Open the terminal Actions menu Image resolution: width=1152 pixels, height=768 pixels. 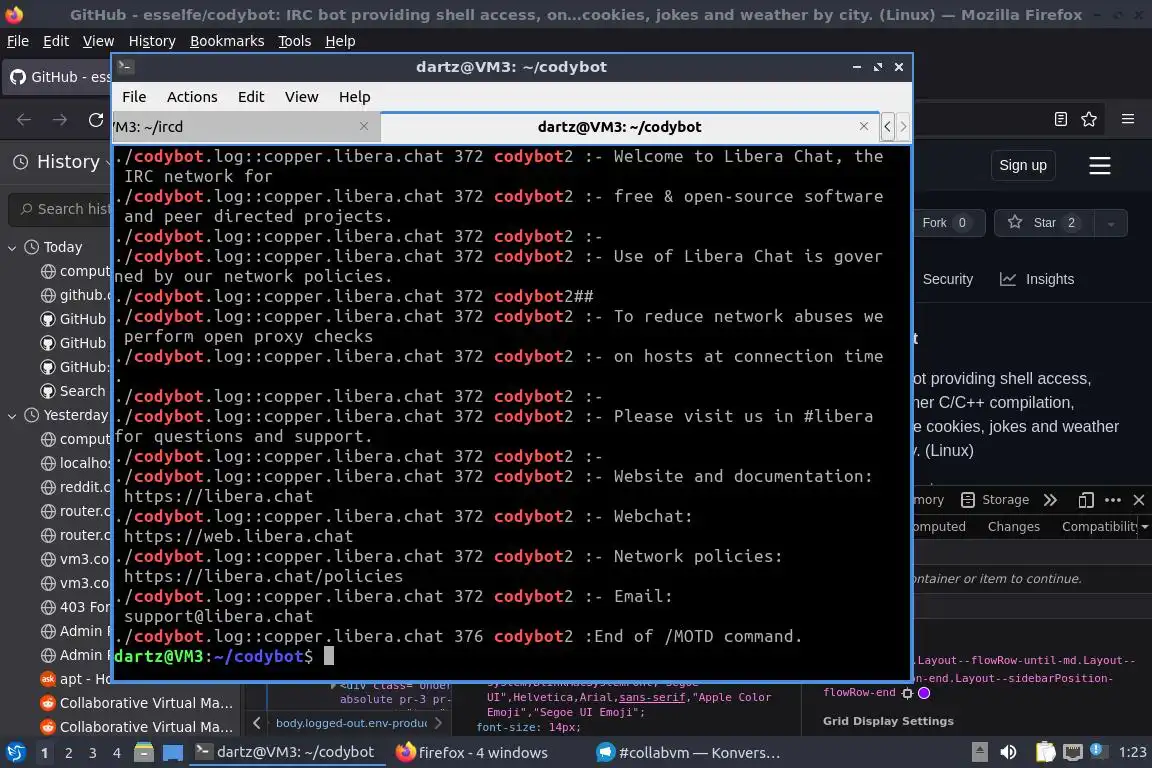click(x=192, y=97)
